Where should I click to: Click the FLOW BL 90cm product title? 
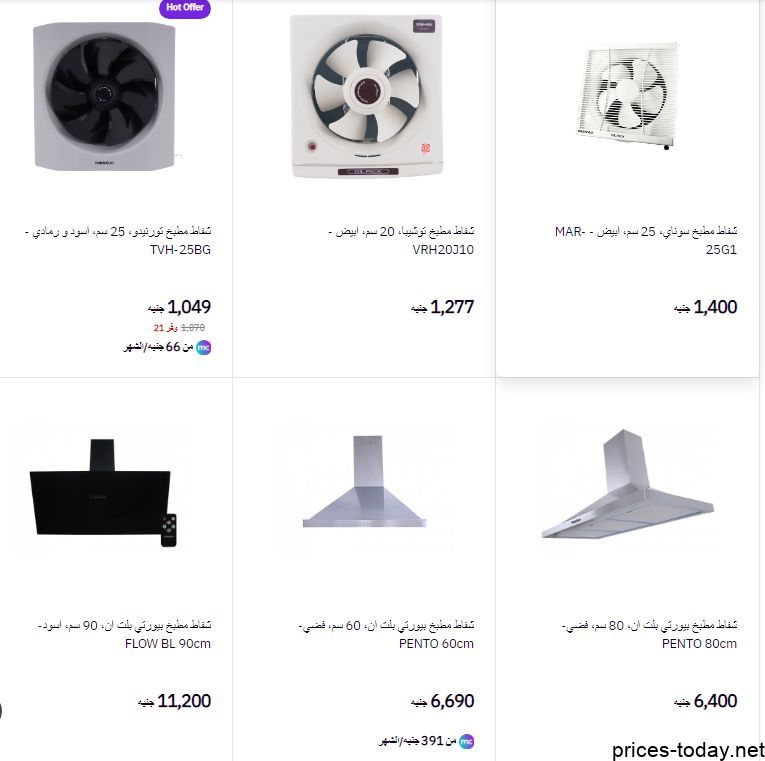click(x=124, y=634)
